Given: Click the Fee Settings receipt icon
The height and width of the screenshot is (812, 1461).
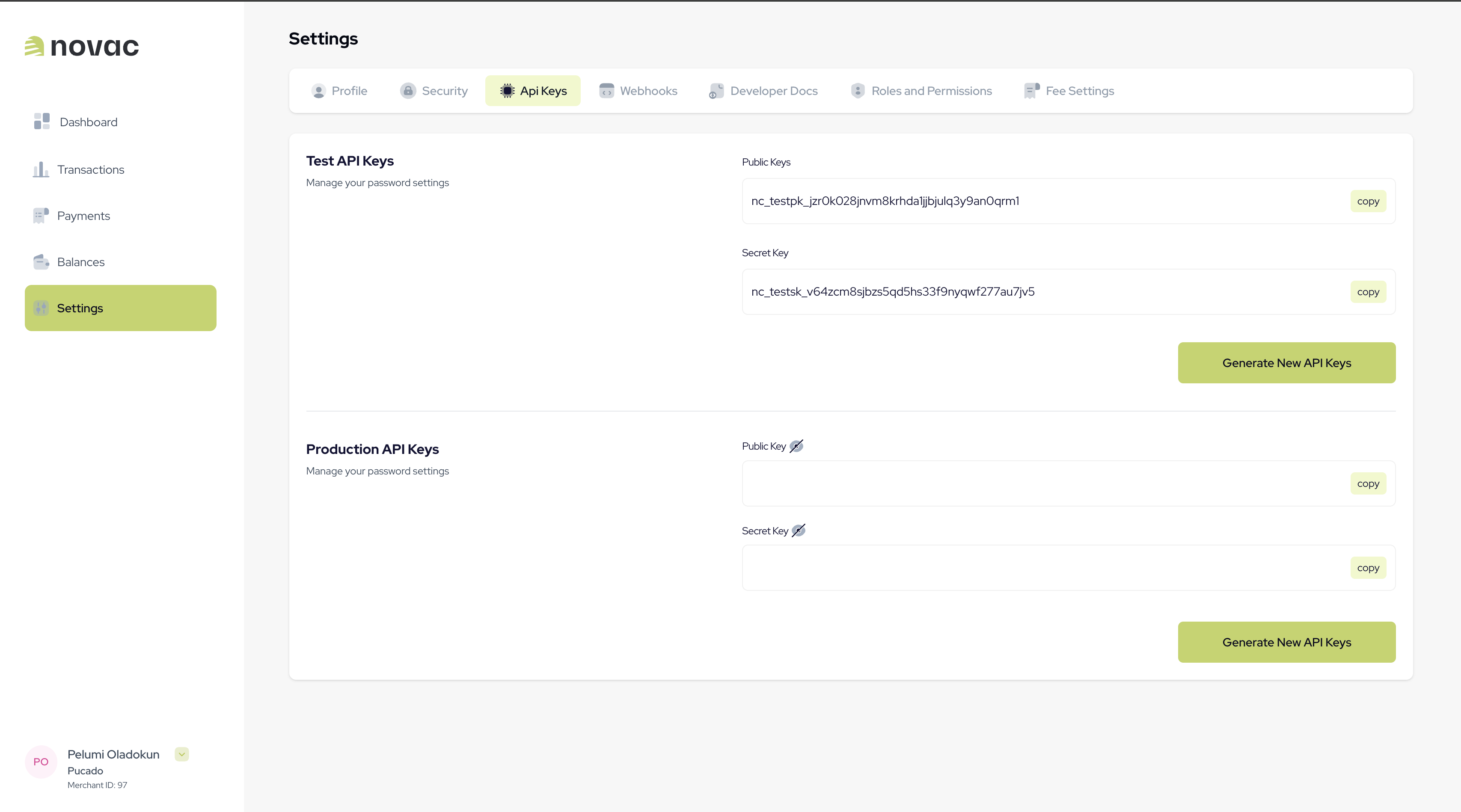Looking at the screenshot, I should [x=1032, y=91].
